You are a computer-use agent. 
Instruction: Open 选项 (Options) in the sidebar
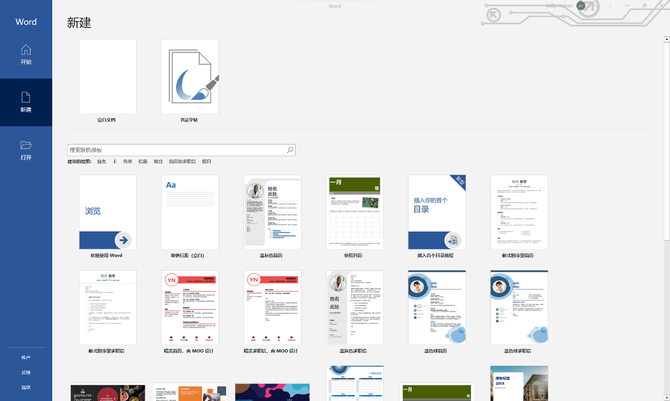pos(26,387)
